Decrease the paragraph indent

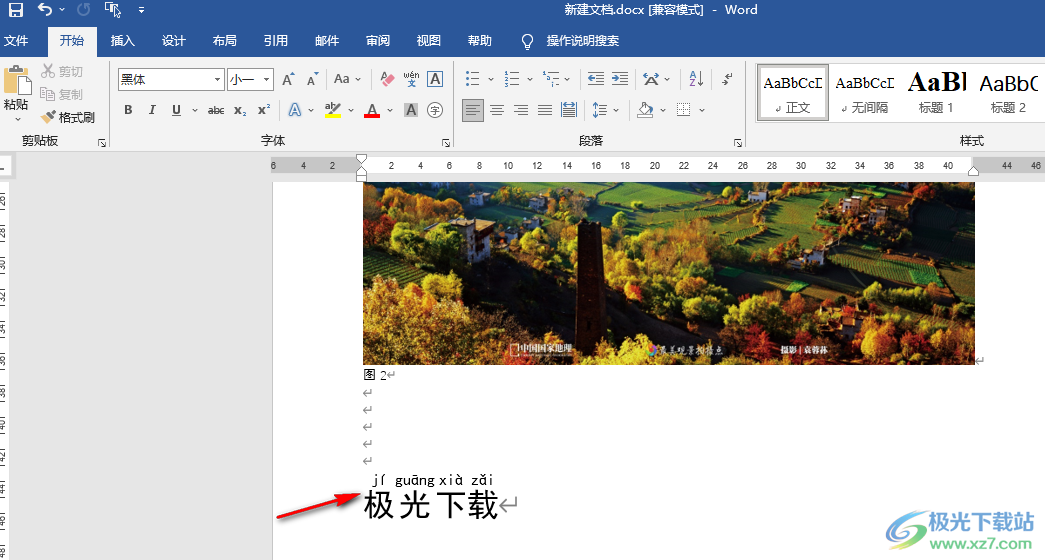[596, 79]
